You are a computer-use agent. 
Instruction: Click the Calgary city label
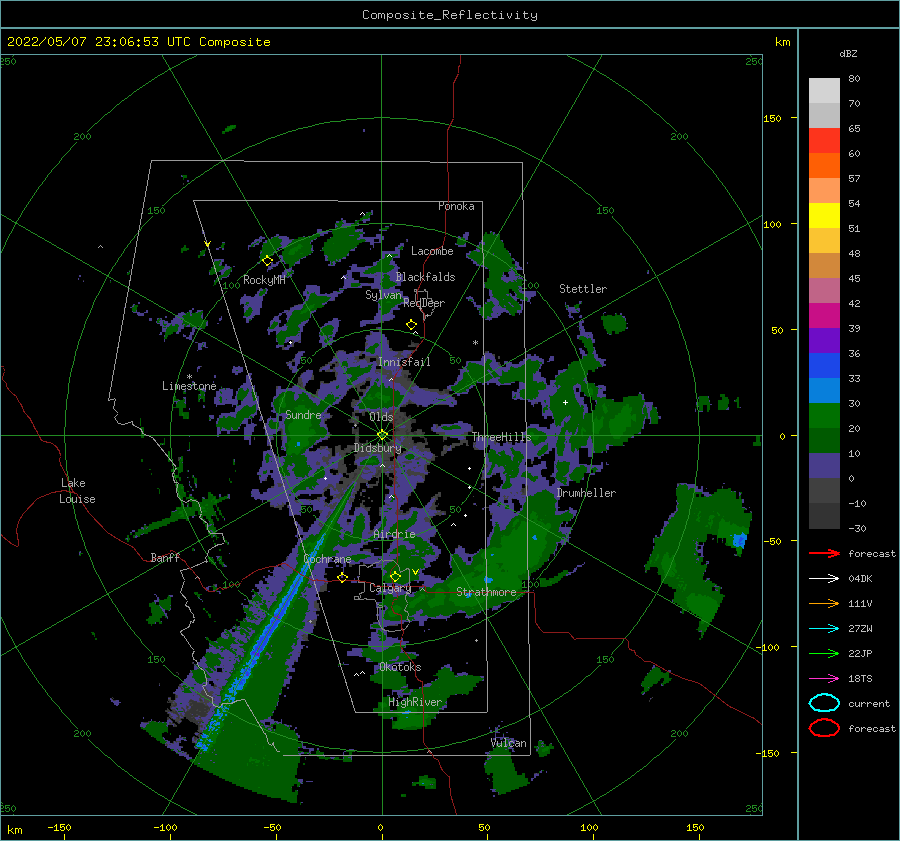coord(390,588)
